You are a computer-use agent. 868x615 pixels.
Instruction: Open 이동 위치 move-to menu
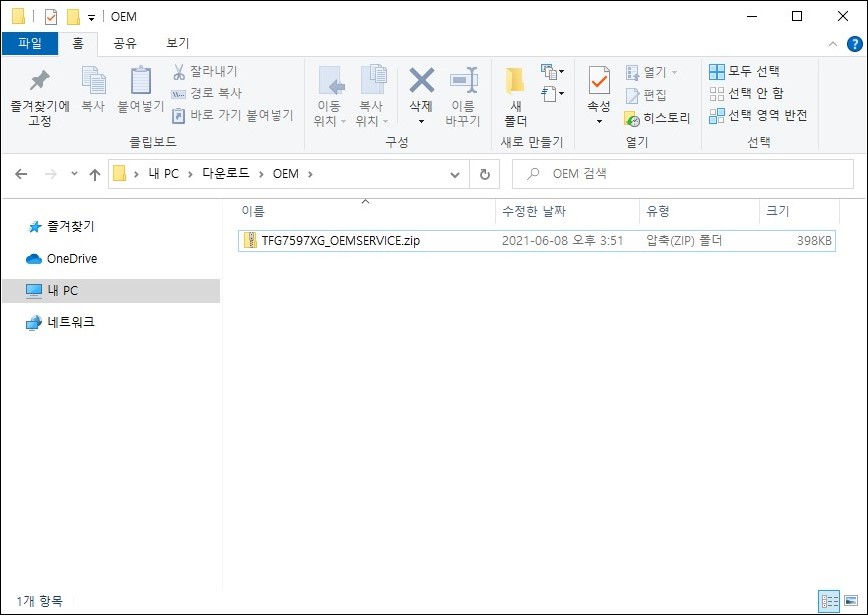(x=330, y=96)
